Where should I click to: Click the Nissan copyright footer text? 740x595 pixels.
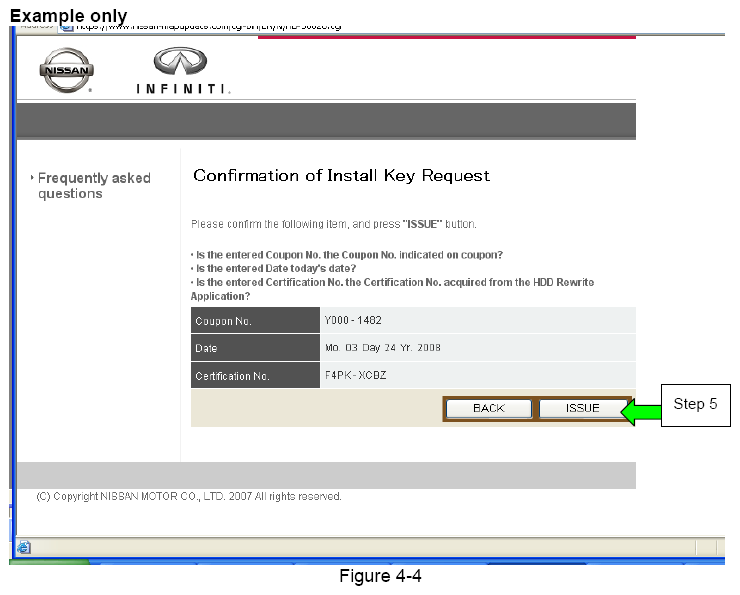[x=189, y=496]
